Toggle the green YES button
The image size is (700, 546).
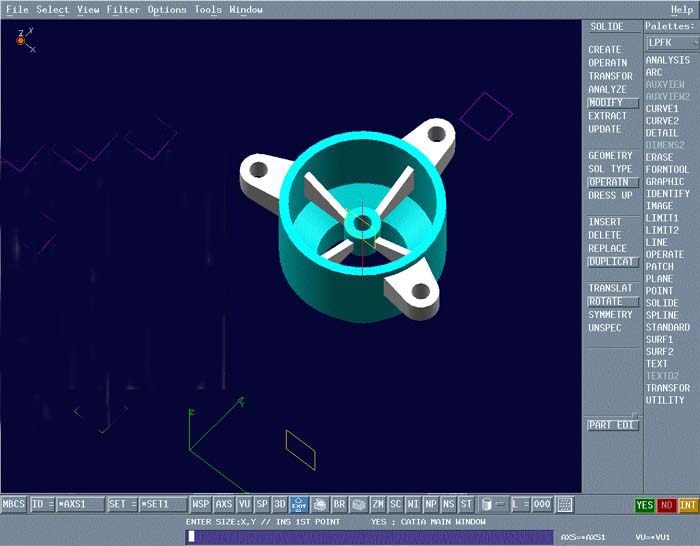tap(645, 505)
